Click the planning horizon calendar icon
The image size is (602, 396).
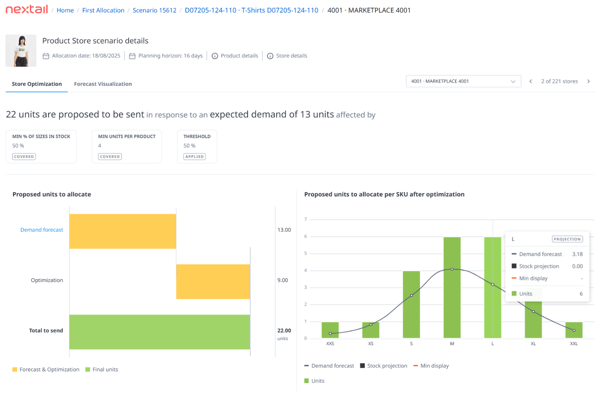click(132, 56)
